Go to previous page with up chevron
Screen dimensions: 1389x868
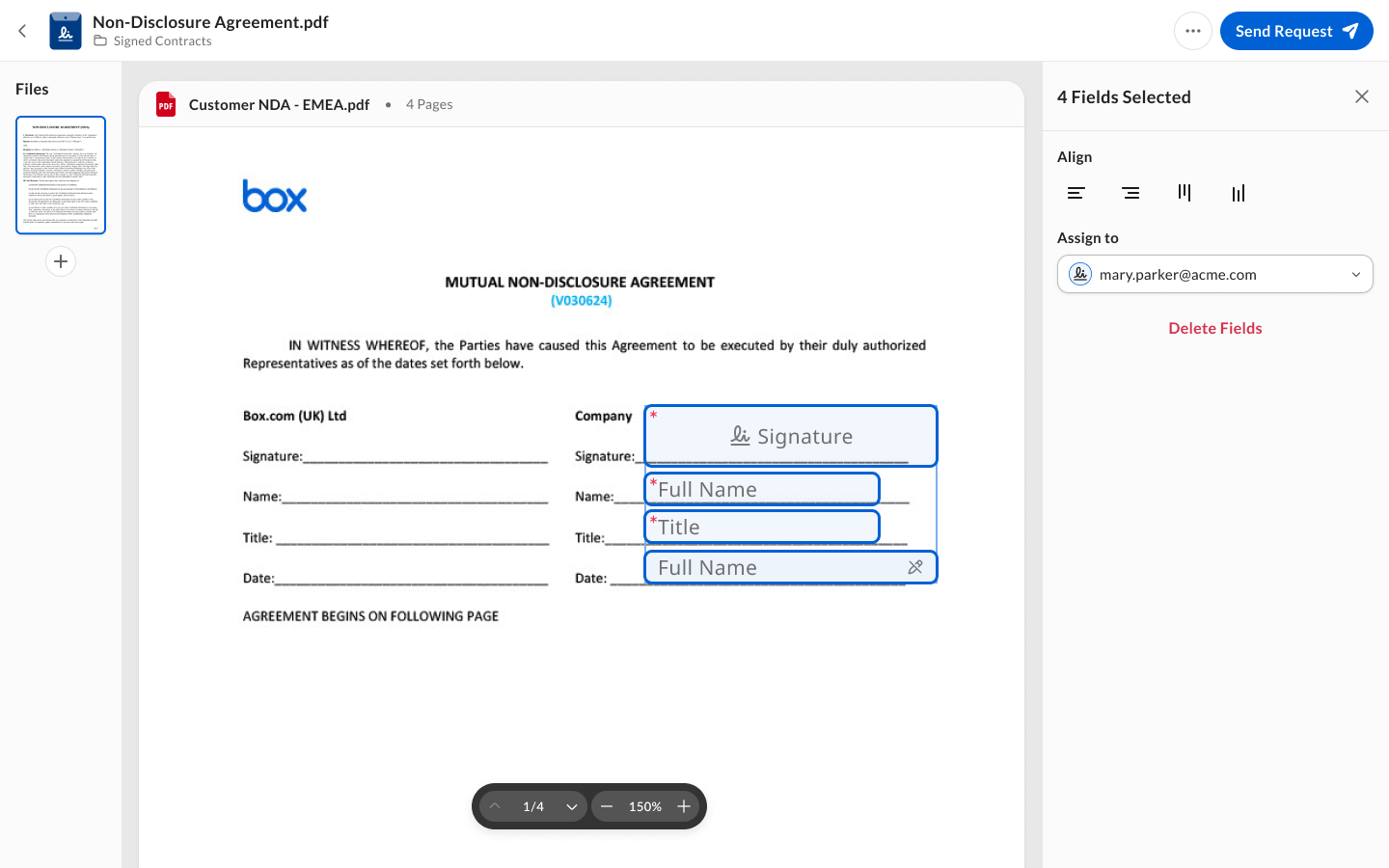click(x=495, y=806)
